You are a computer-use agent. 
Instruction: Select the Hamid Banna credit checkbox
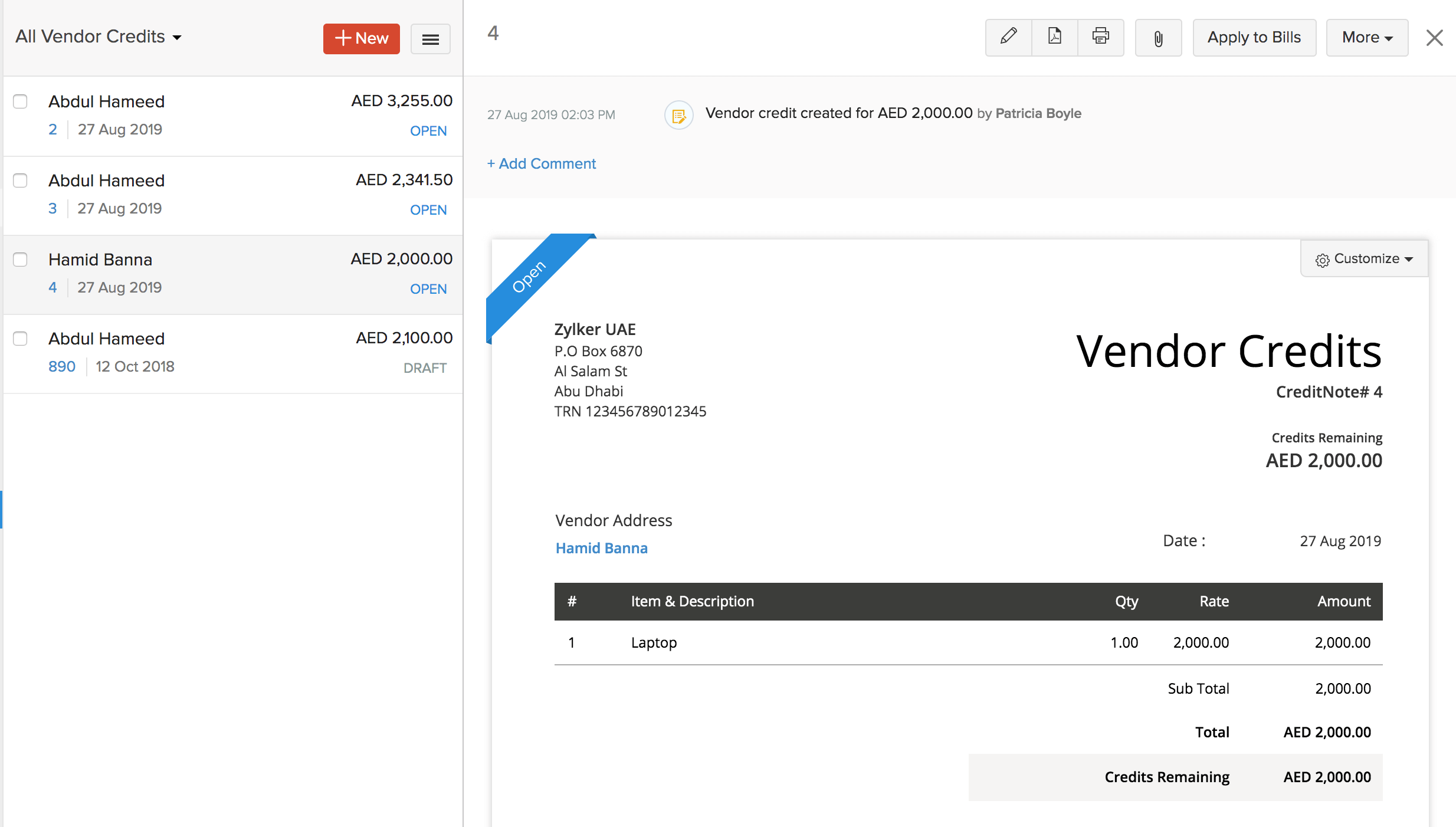[x=20, y=260]
